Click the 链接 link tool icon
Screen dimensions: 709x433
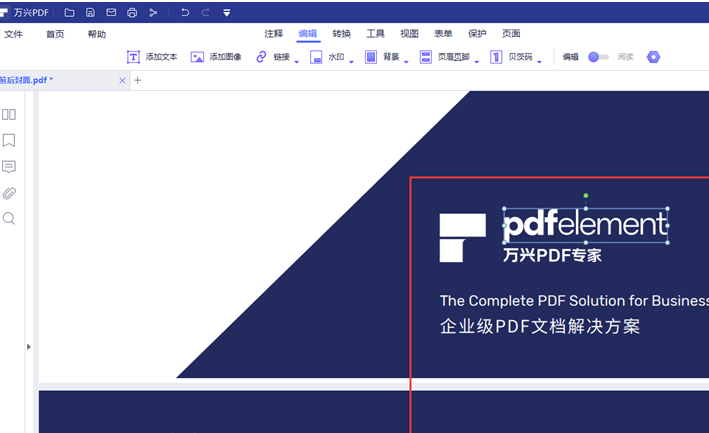point(261,57)
